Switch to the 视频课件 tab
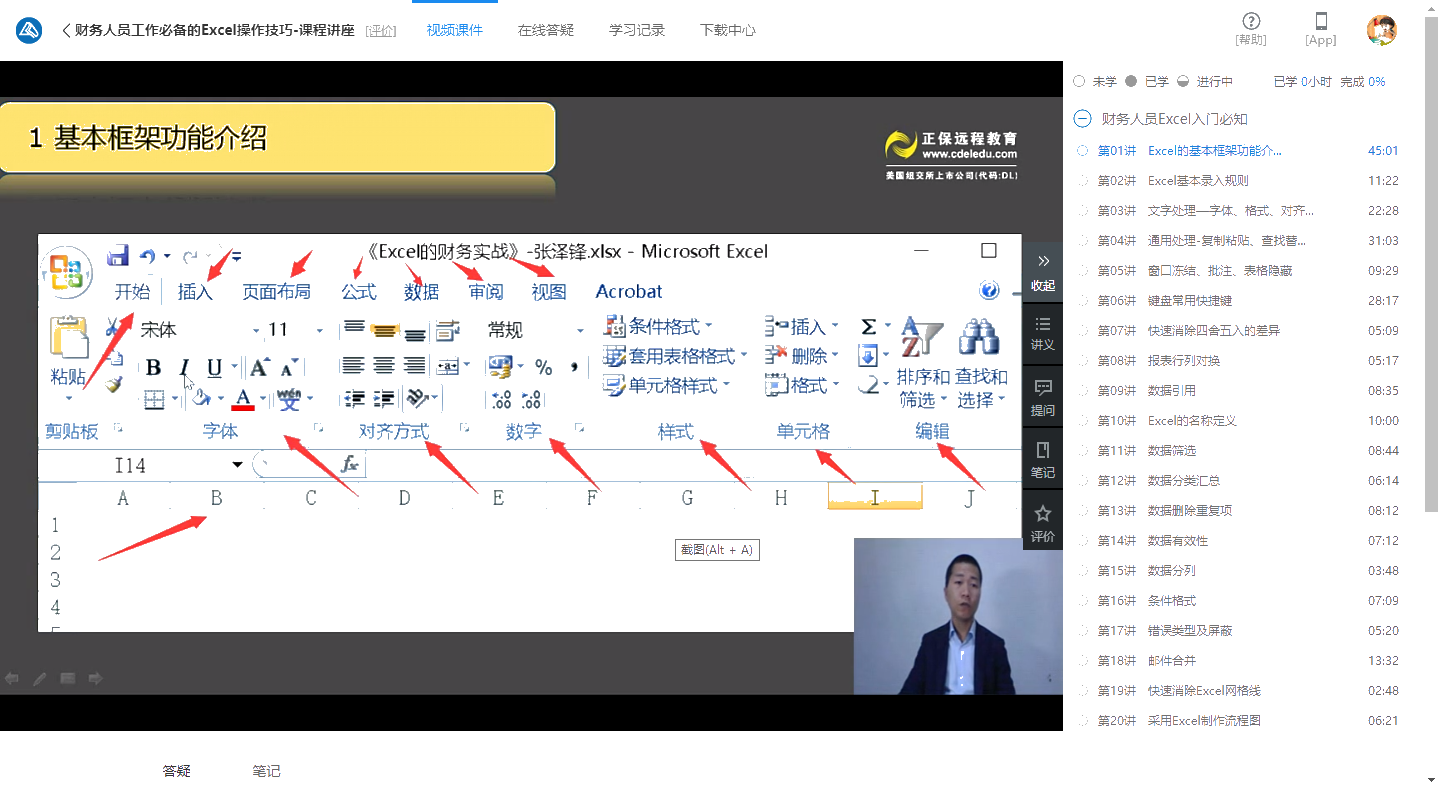The height and width of the screenshot is (789, 1440). 454,29
